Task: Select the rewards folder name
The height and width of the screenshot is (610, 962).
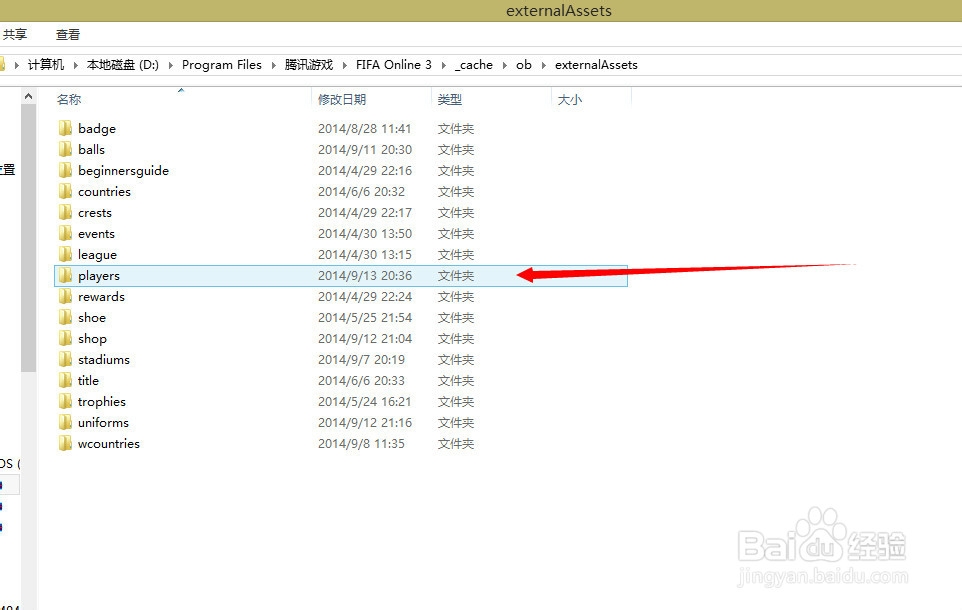Action: click(101, 296)
